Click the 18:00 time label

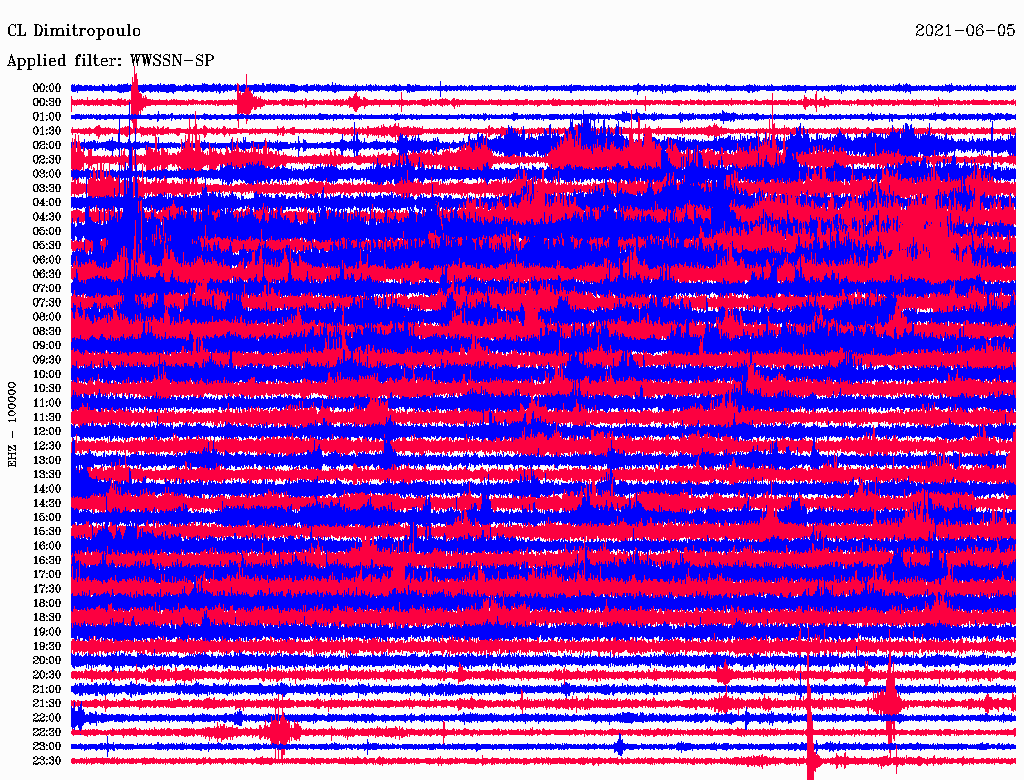(x=47, y=603)
